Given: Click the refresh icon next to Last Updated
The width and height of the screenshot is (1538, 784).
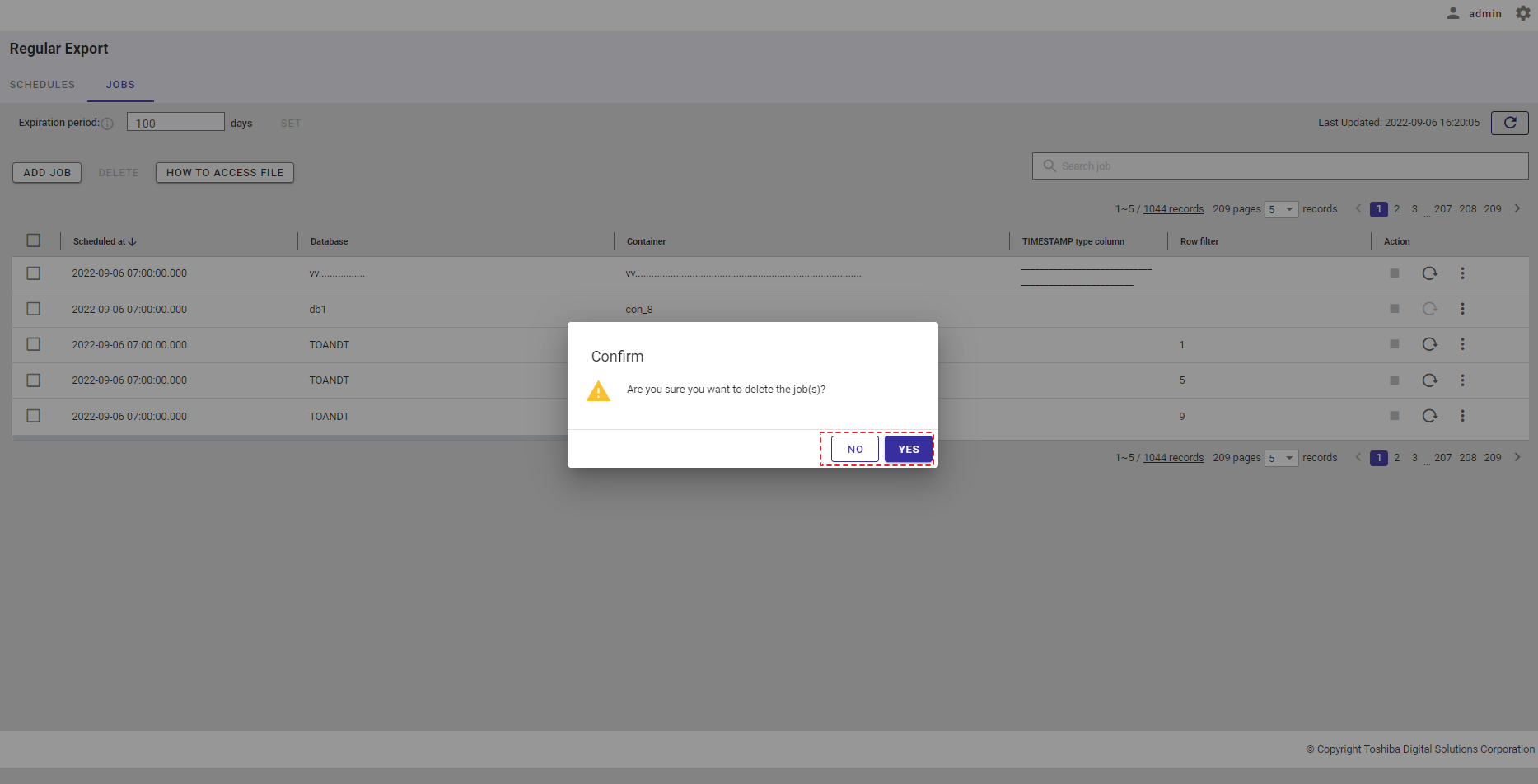Looking at the screenshot, I should 1509,123.
